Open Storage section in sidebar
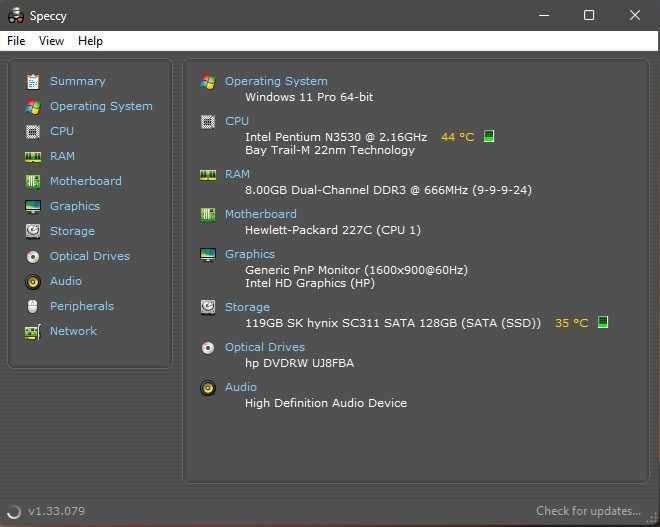 (x=72, y=231)
